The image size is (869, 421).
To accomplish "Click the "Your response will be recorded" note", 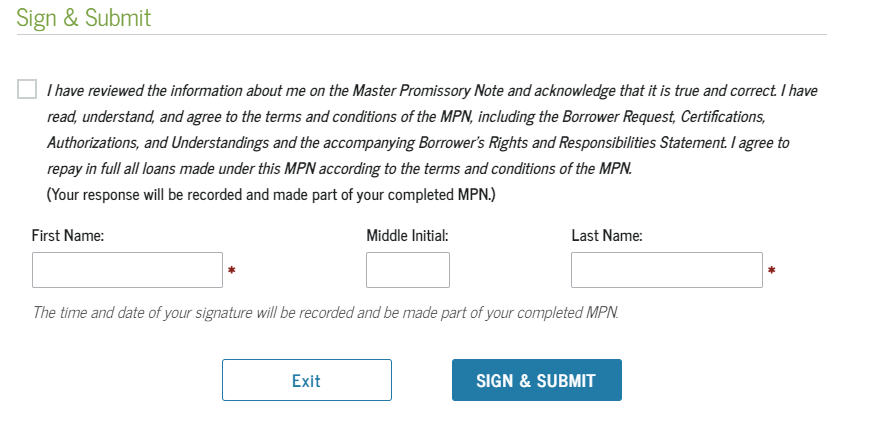I will 271,194.
